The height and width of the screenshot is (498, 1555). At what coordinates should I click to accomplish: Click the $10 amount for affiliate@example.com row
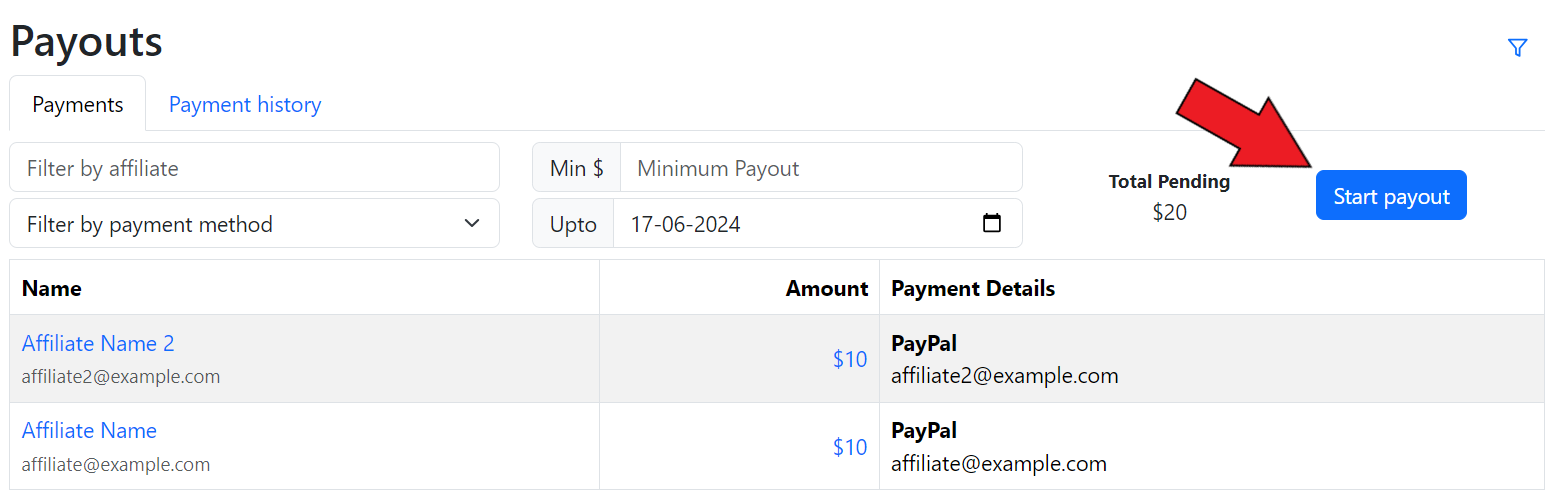(x=849, y=447)
